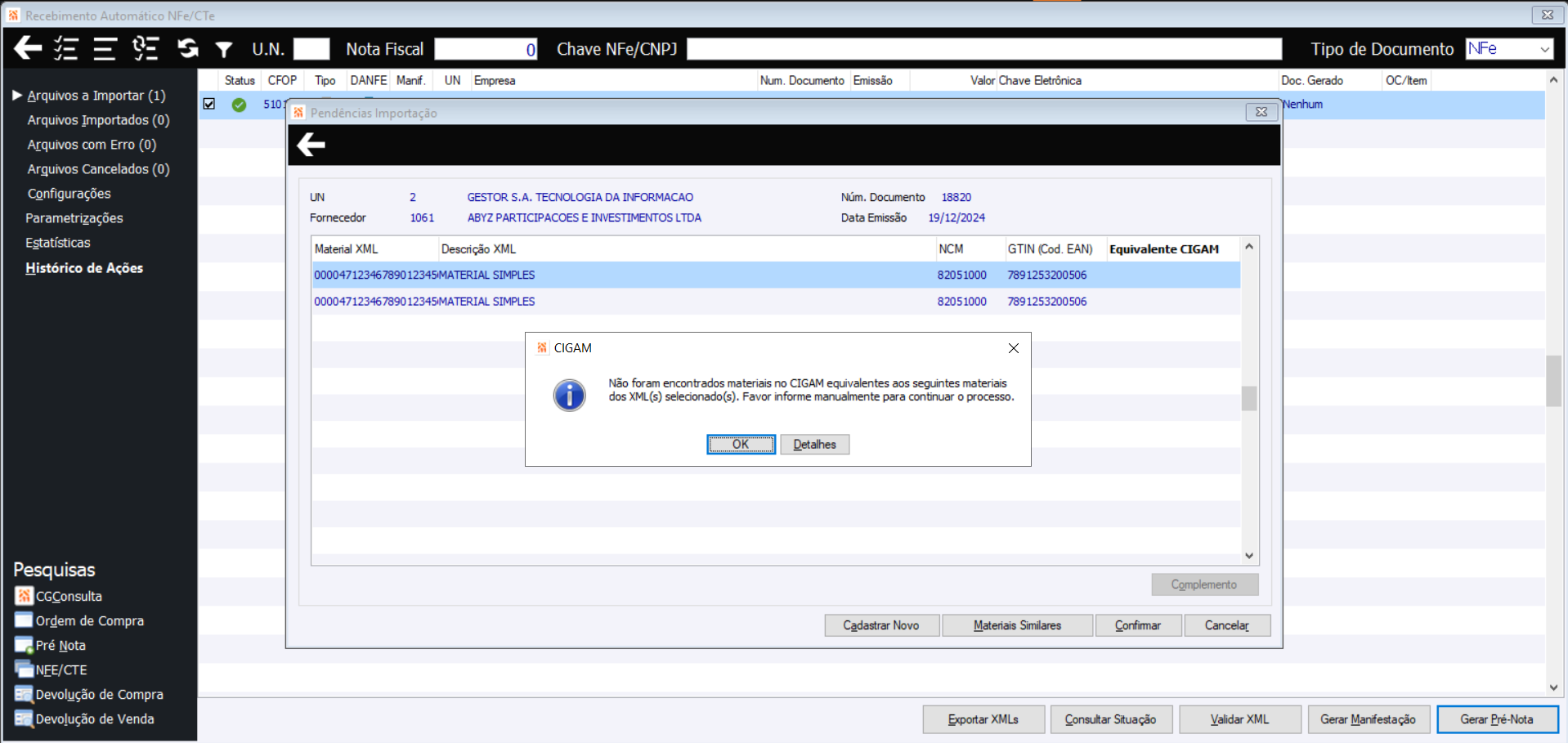This screenshot has height=743, width=1568.
Task: Close the CIGAM message box
Action: click(1014, 348)
